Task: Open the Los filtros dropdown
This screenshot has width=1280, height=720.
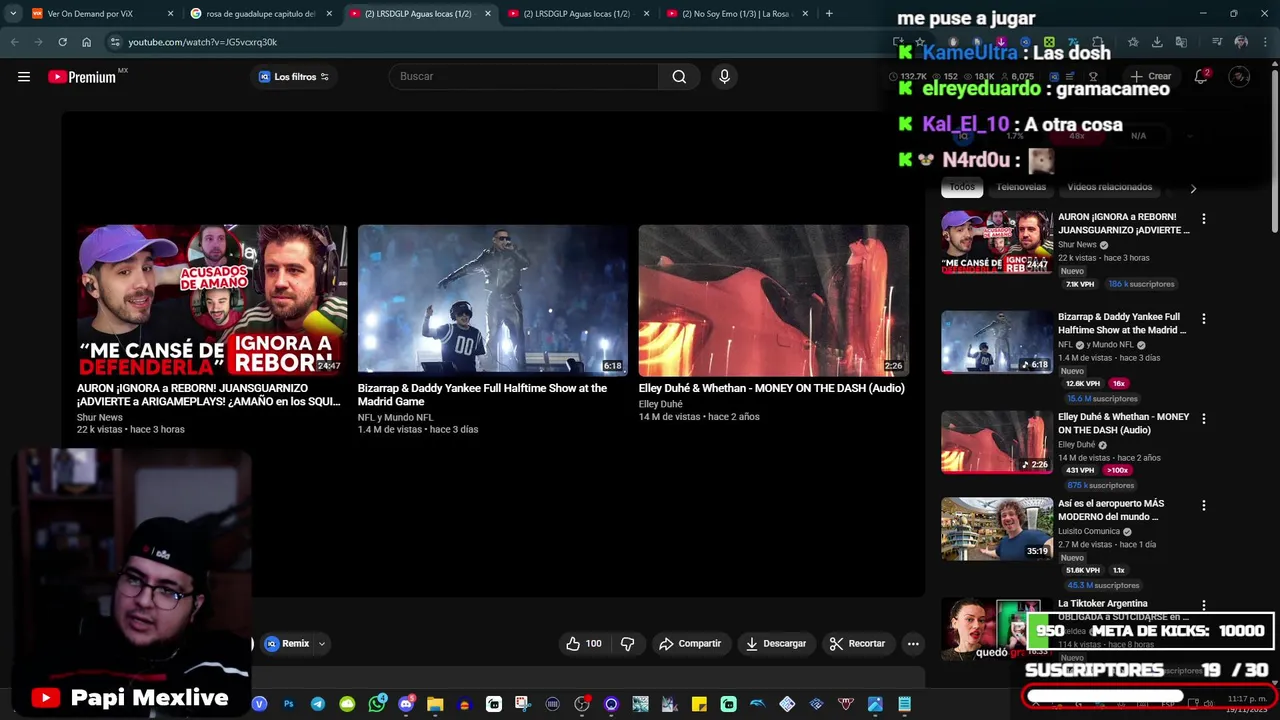Action: pyautogui.click(x=293, y=77)
